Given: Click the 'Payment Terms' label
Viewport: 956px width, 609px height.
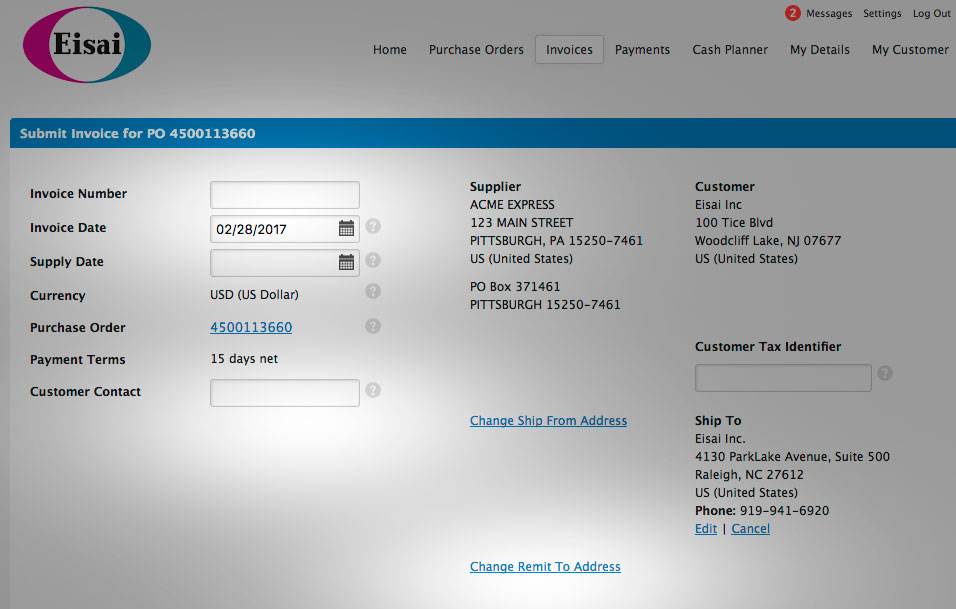Looking at the screenshot, I should point(77,360).
